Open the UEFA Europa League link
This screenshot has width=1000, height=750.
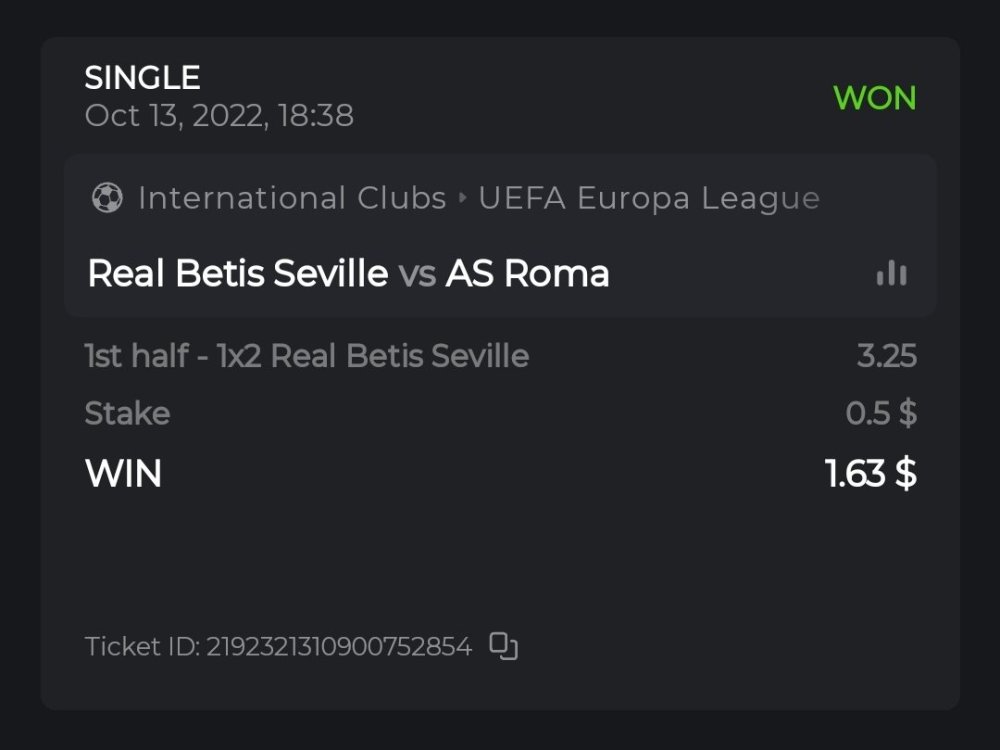[649, 198]
